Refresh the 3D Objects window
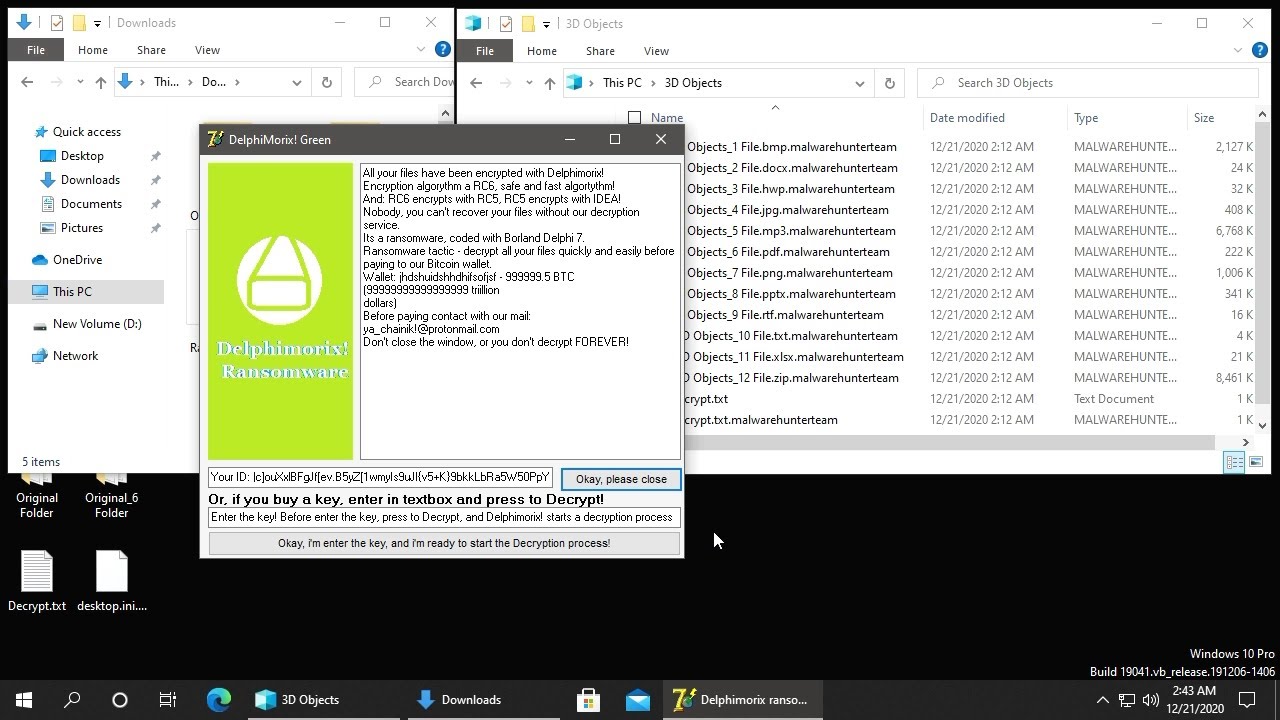 889,83
